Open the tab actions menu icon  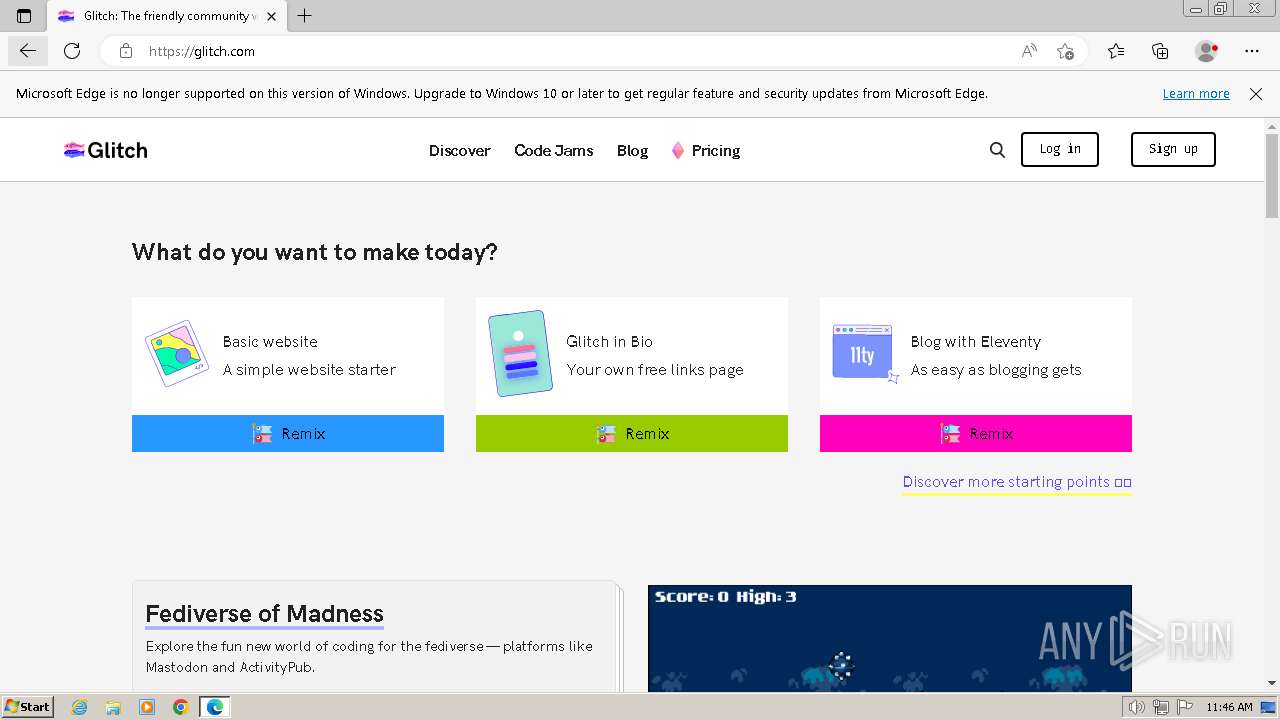pyautogui.click(x=24, y=16)
